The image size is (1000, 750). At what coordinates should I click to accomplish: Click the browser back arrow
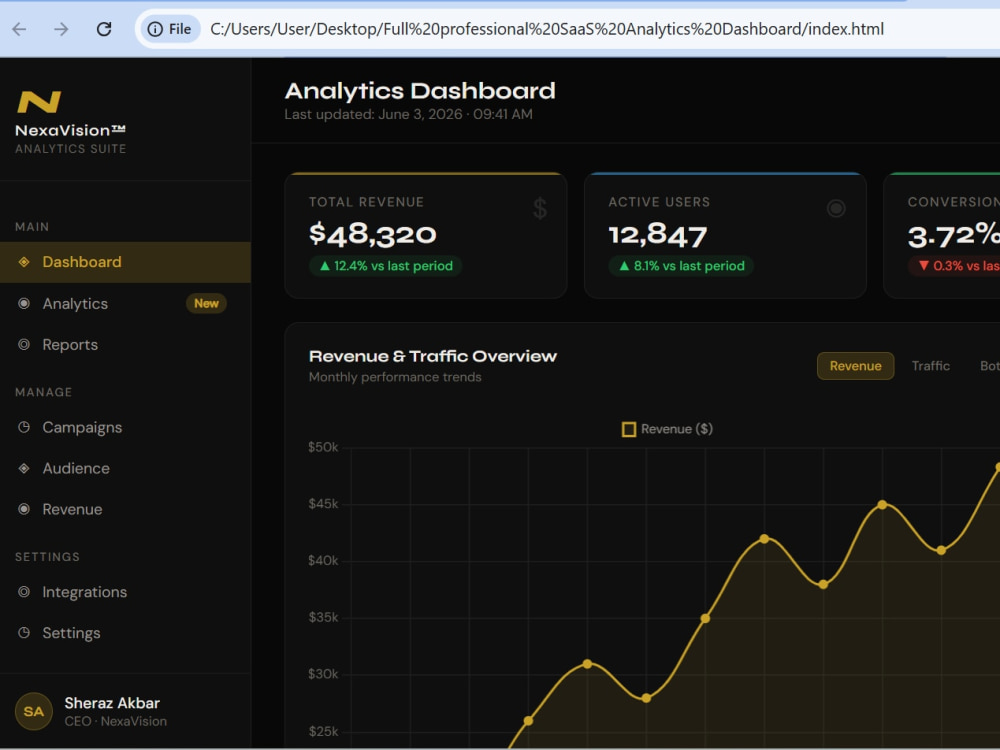pyautogui.click(x=20, y=29)
